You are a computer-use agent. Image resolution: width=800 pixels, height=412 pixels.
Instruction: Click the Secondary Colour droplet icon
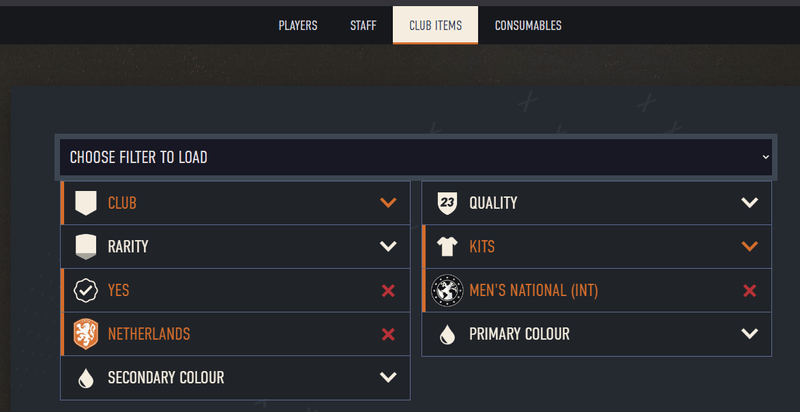click(86, 377)
